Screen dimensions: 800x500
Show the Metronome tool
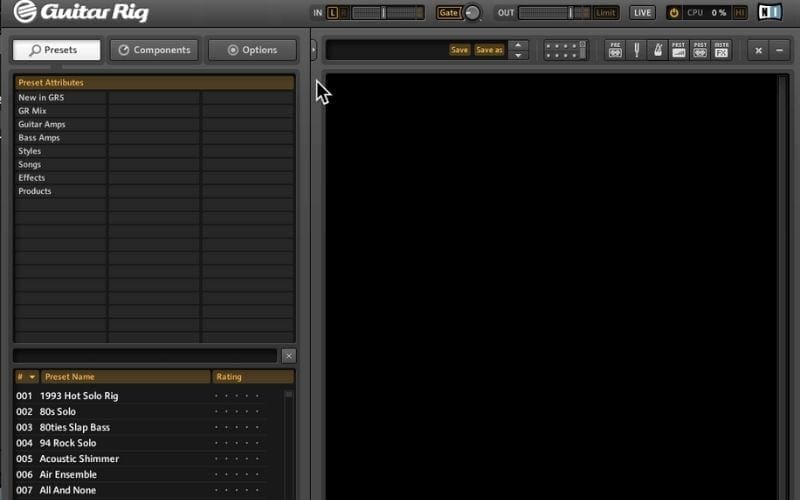(658, 50)
